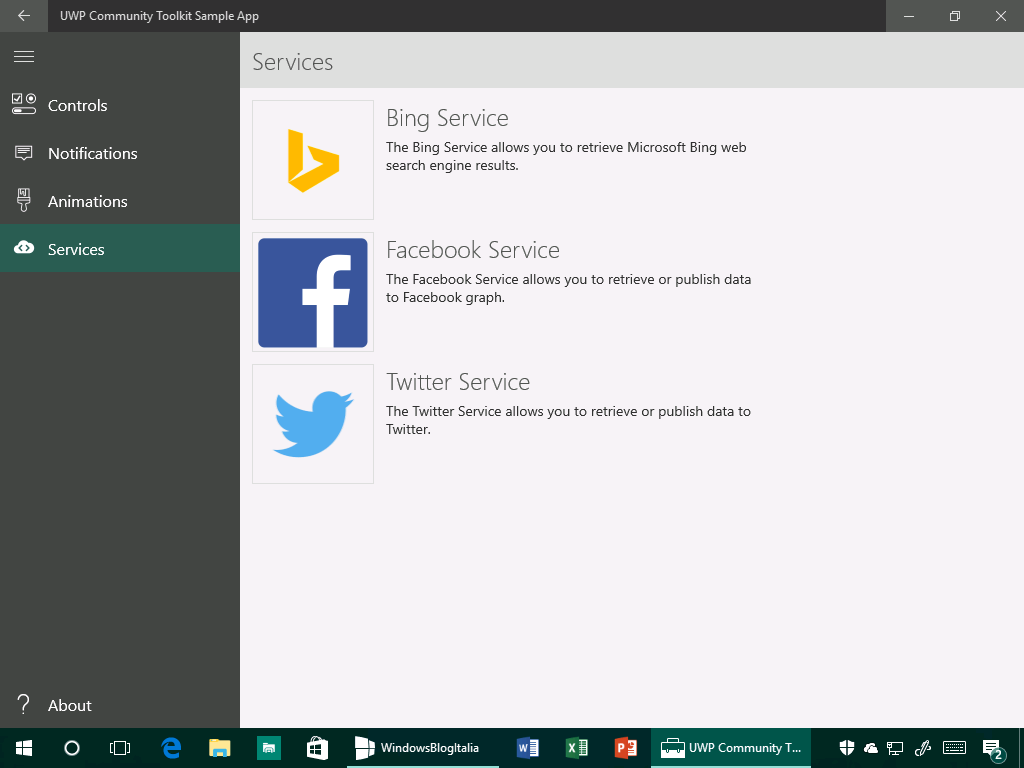This screenshot has height=768, width=1024.
Task: Click the Facebook Service description text
Action: 568,288
